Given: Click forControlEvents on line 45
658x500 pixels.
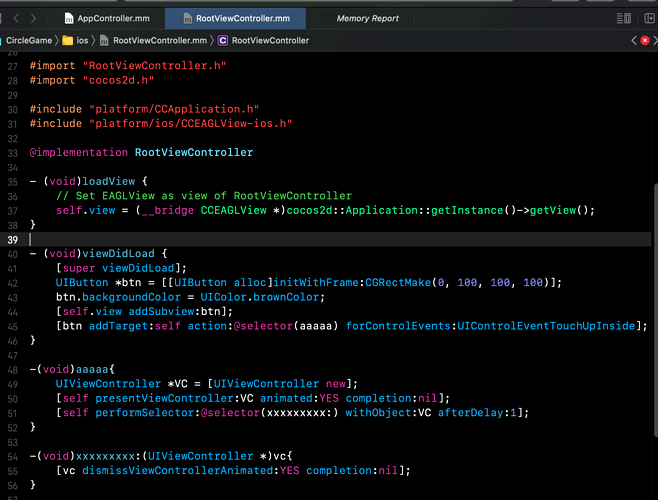Looking at the screenshot, I should tap(398, 326).
